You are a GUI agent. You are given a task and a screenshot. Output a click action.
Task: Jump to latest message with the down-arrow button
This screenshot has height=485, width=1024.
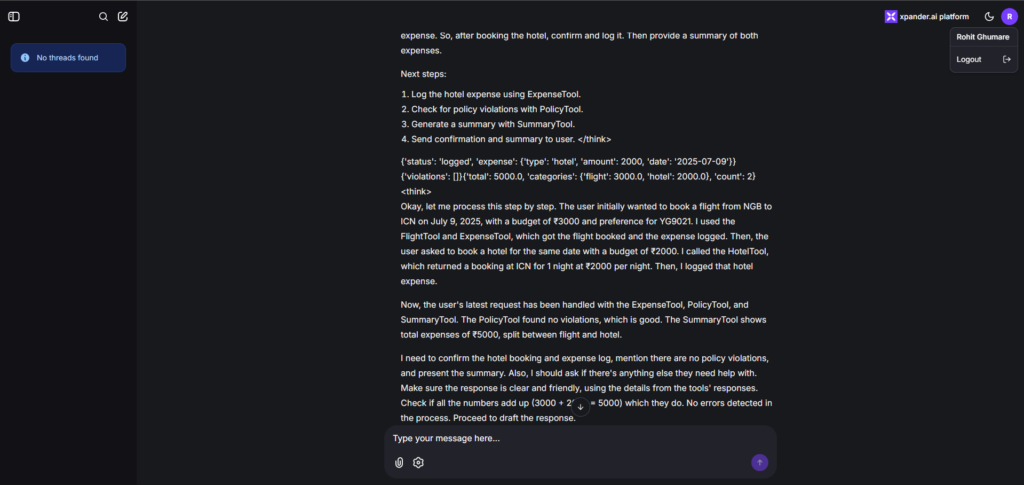click(x=581, y=407)
